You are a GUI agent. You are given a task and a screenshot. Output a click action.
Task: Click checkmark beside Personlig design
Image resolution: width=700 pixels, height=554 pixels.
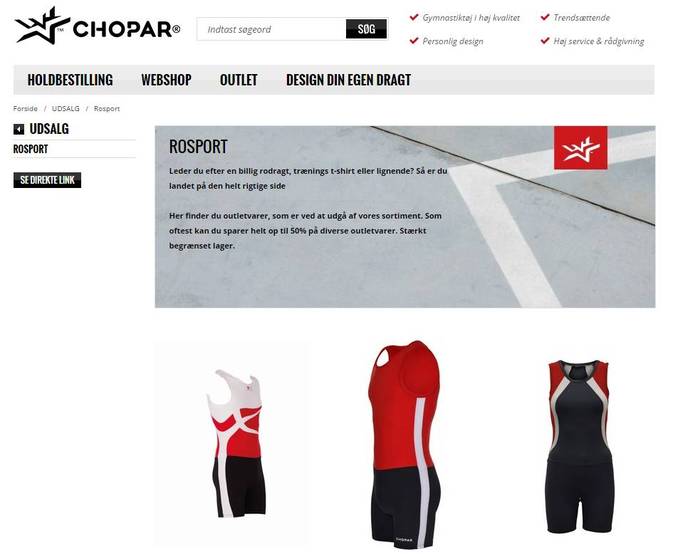(413, 41)
